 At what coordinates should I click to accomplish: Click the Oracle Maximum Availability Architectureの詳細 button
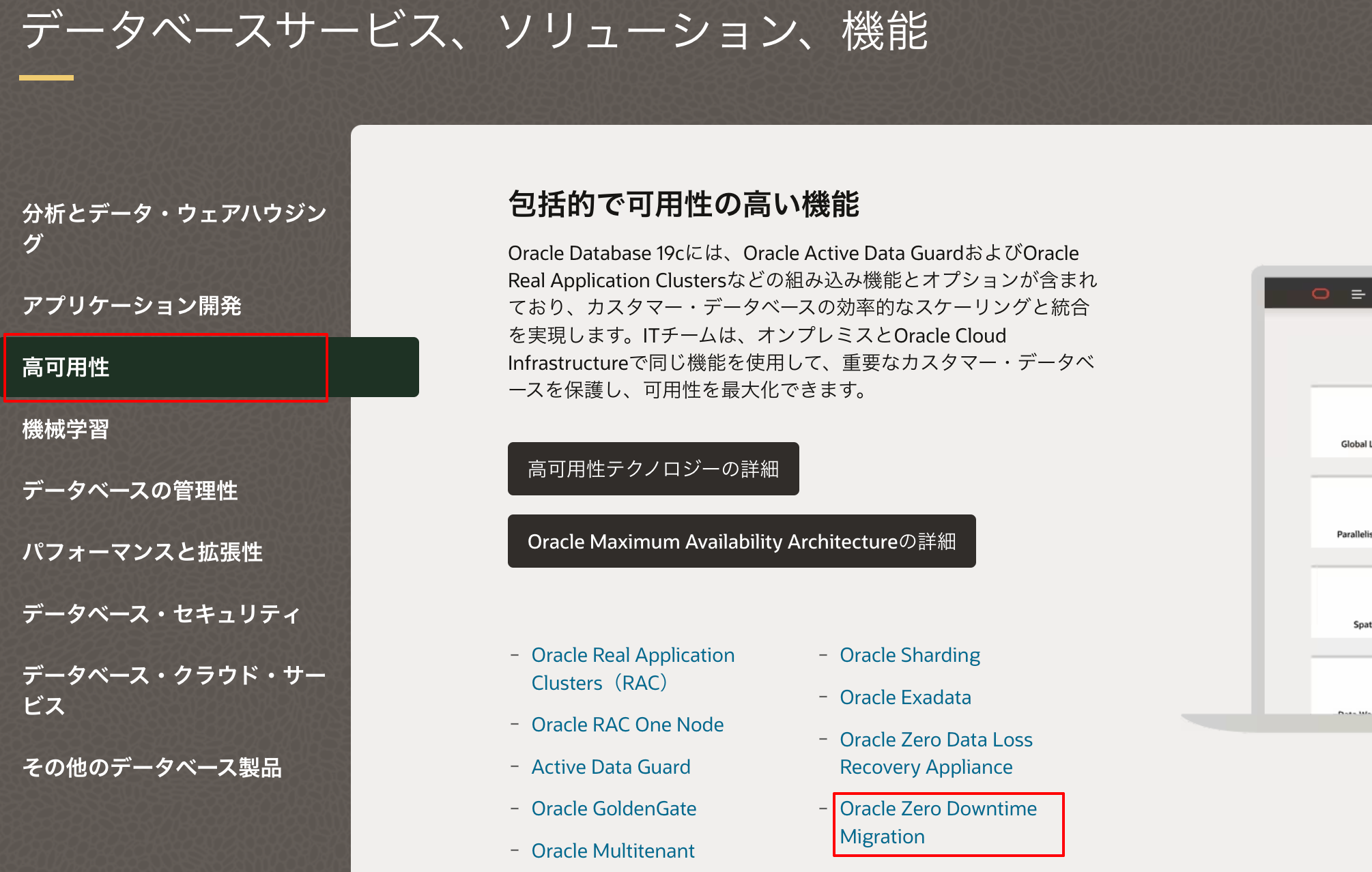(741, 542)
